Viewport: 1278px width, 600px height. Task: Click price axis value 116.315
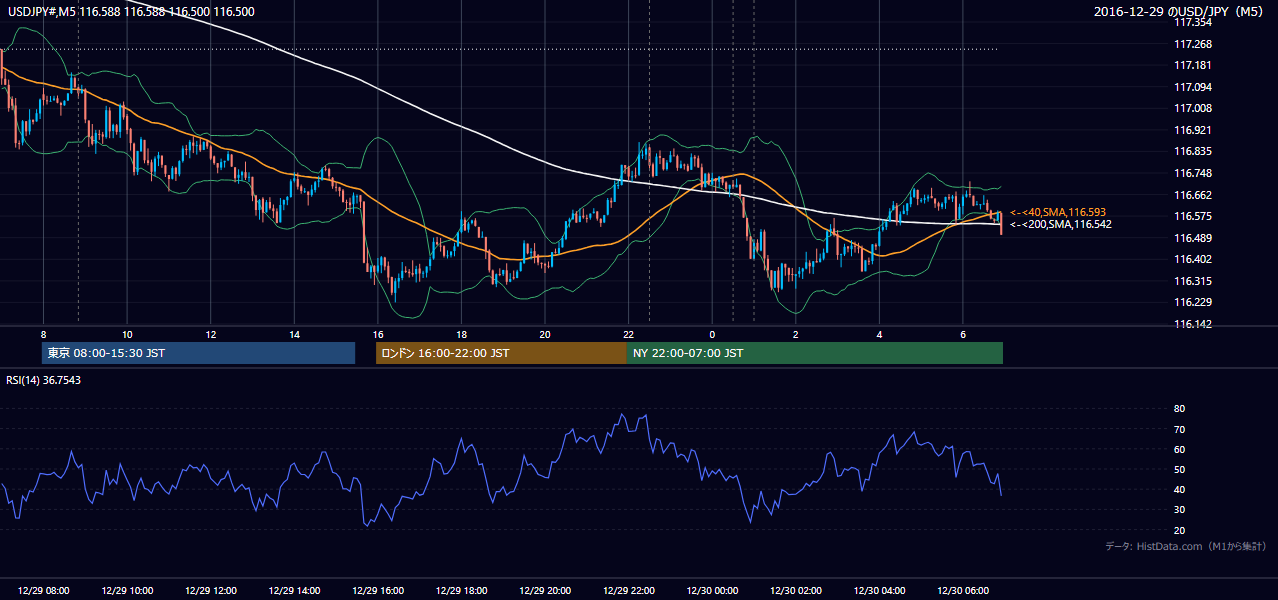click(1192, 281)
